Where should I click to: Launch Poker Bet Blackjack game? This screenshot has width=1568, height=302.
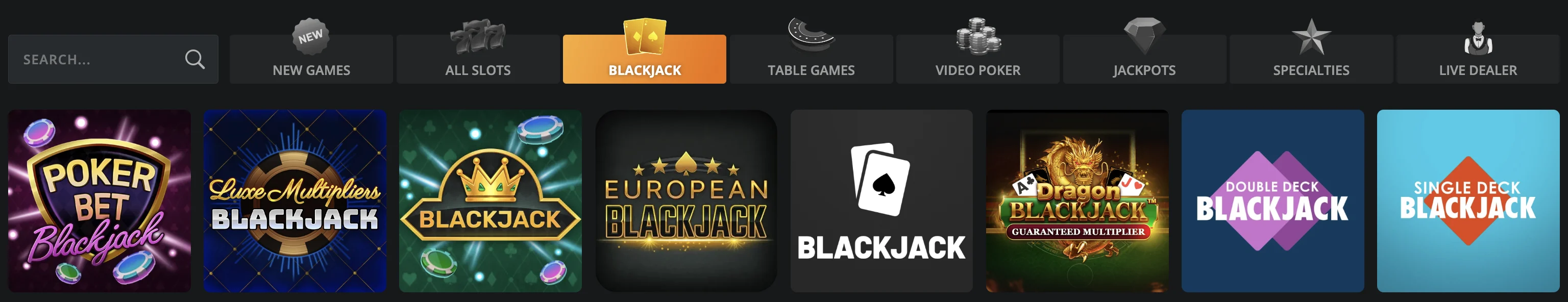point(99,201)
